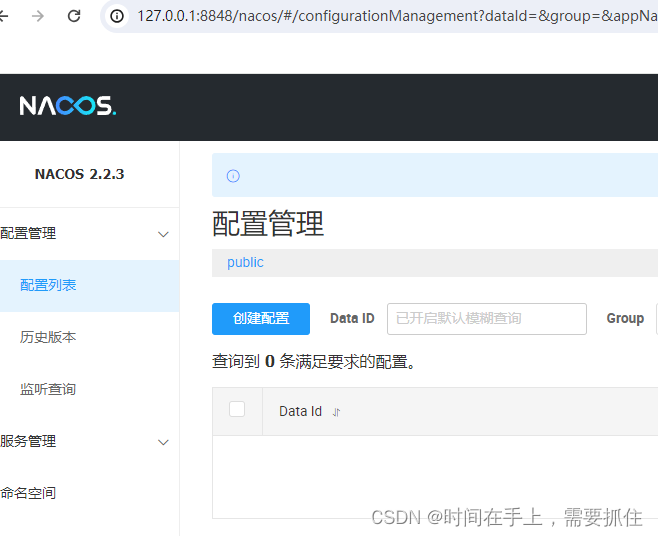View site information icon in address bar
Viewport: 658px width, 536px height.
117,16
